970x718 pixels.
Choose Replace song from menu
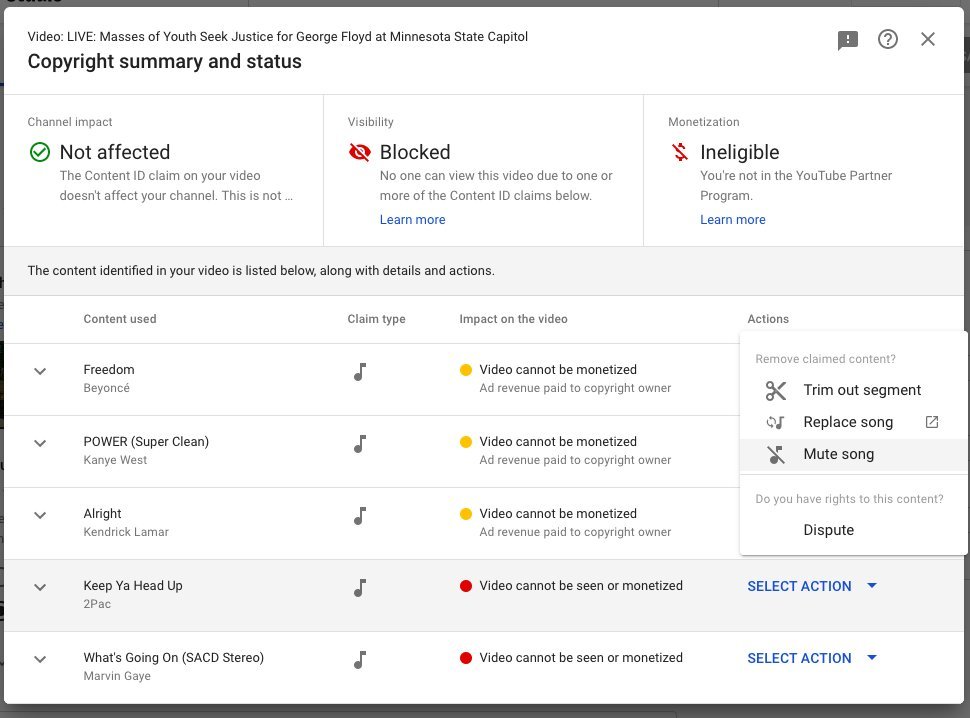pyautogui.click(x=853, y=422)
